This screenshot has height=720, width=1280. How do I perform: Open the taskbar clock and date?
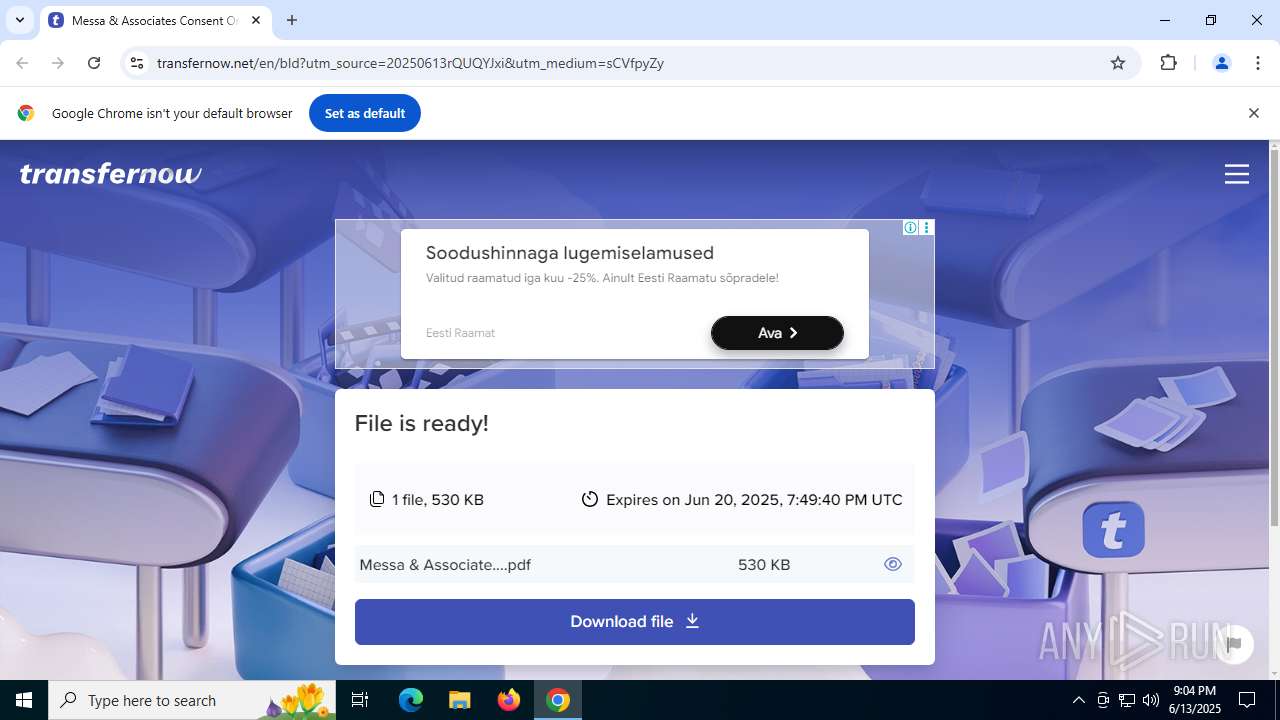coord(1195,700)
